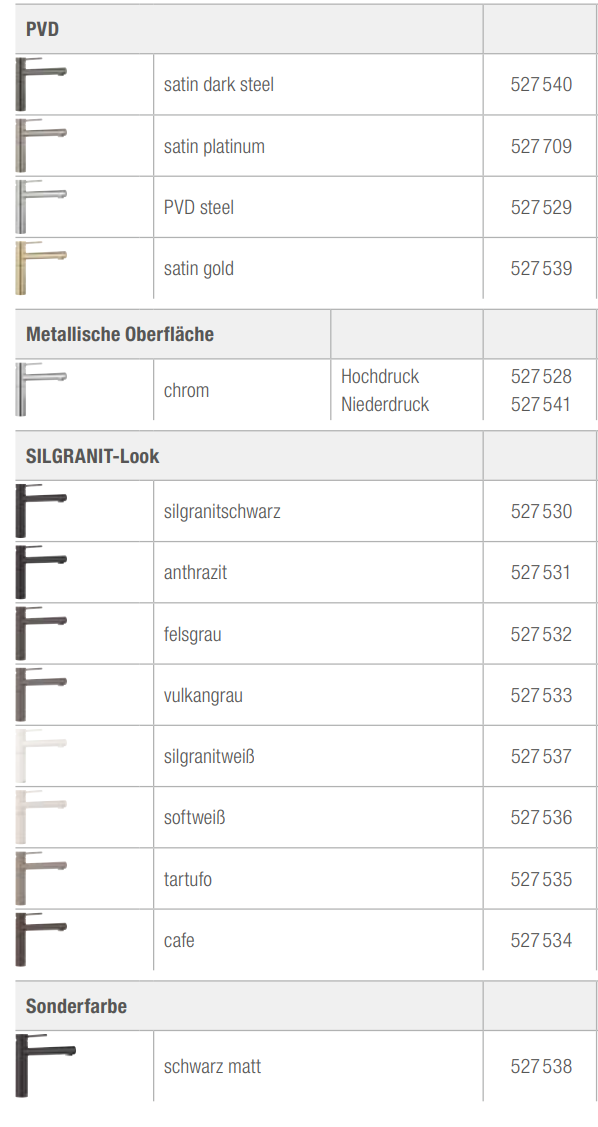Click the anthrazit faucet thumbnail
Image resolution: width=598 pixels, height=1127 pixels.
click(x=41, y=572)
